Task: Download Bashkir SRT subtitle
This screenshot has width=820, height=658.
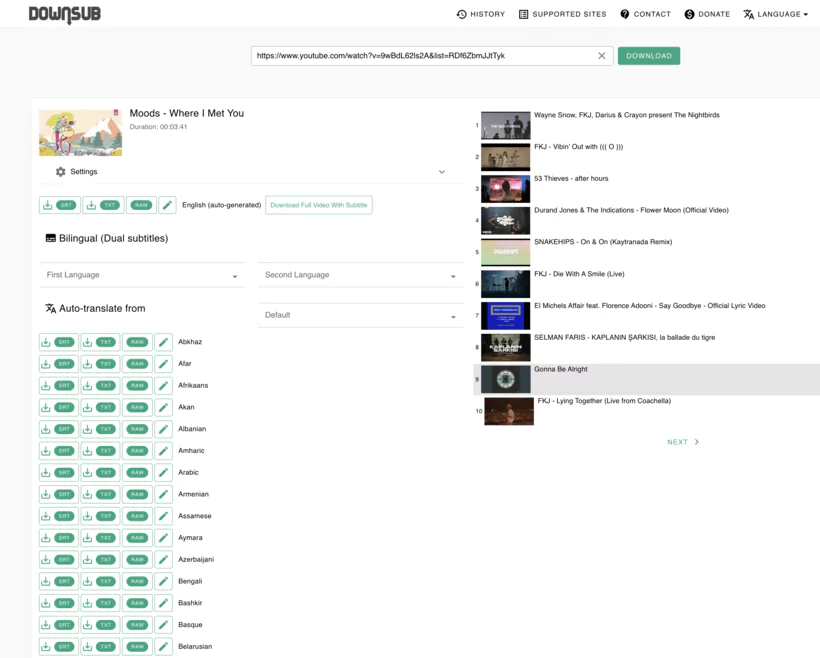Action: pos(59,603)
